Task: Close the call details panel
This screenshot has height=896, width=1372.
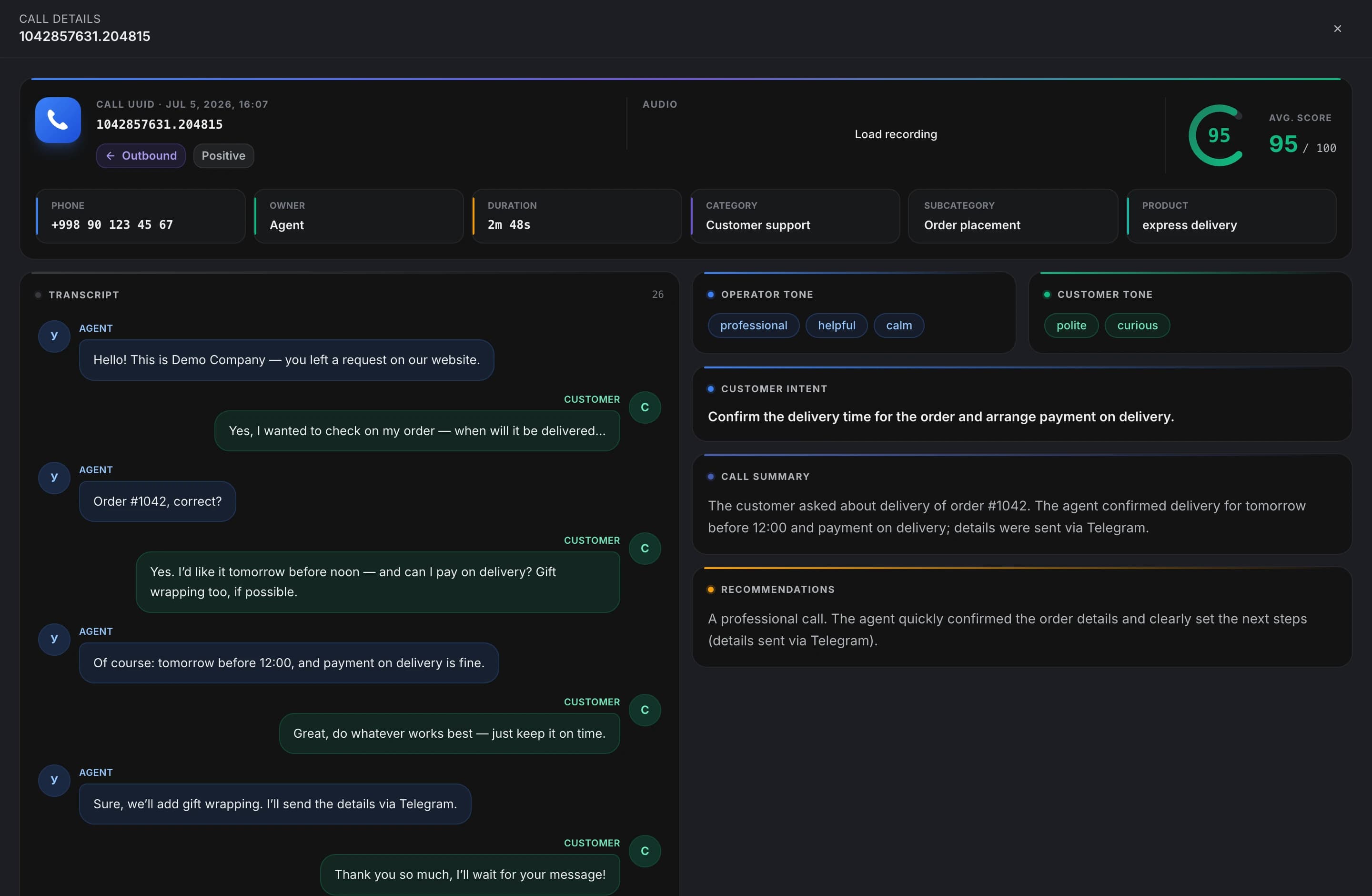Action: tap(1337, 29)
